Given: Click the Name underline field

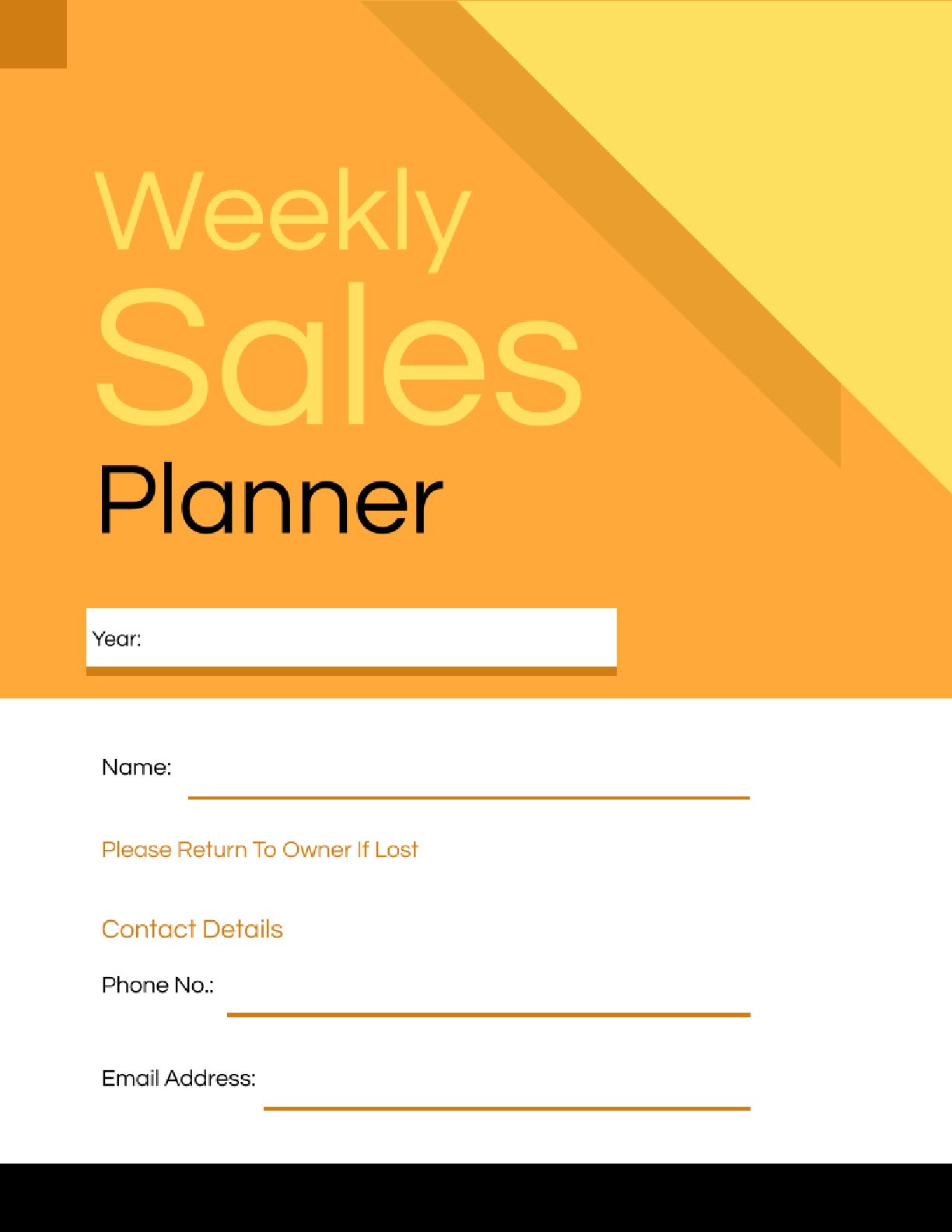Looking at the screenshot, I should 468,784.
